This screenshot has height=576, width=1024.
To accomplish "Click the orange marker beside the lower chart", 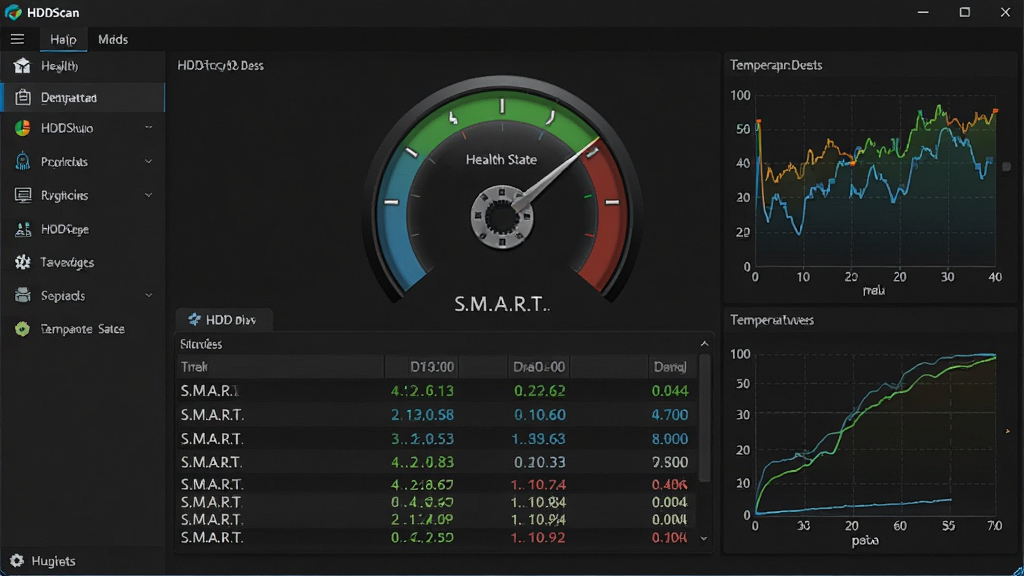I will click(1008, 431).
